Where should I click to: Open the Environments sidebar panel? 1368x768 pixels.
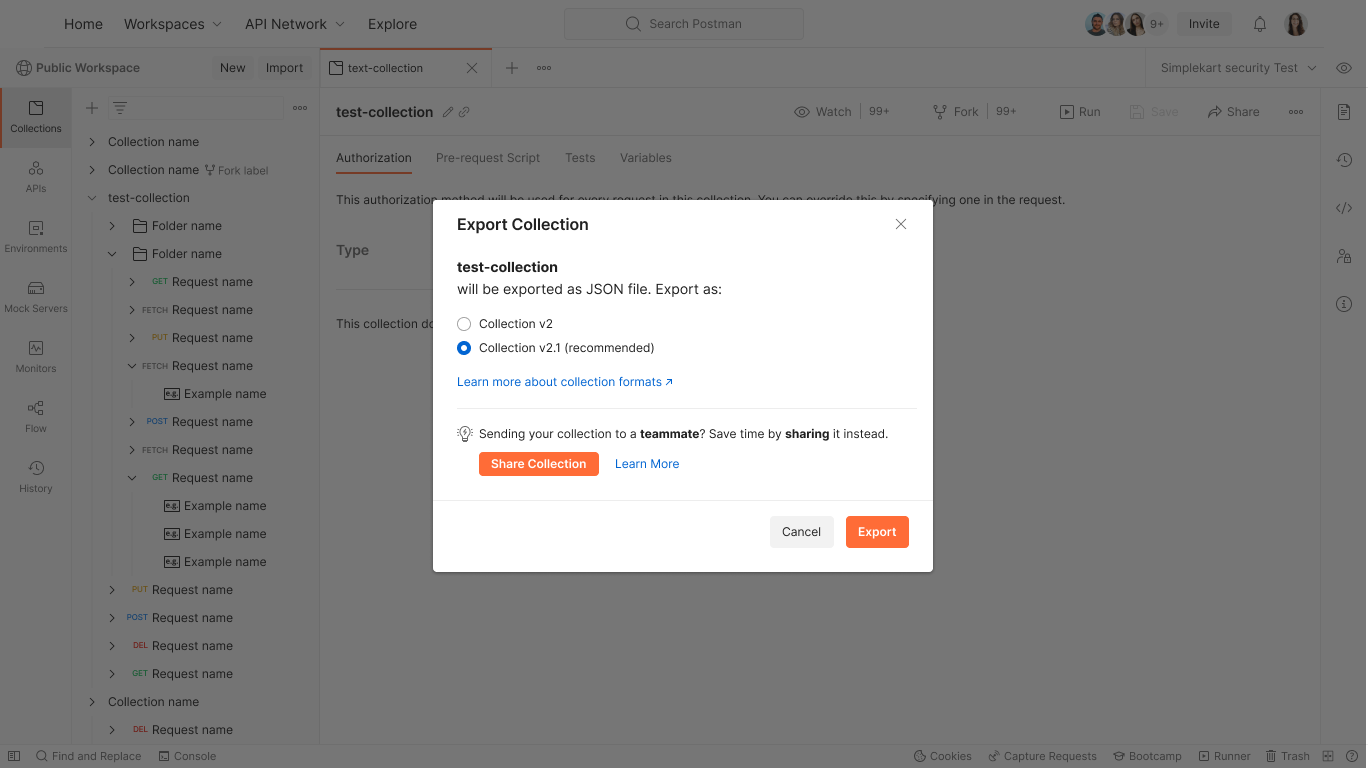click(36, 237)
